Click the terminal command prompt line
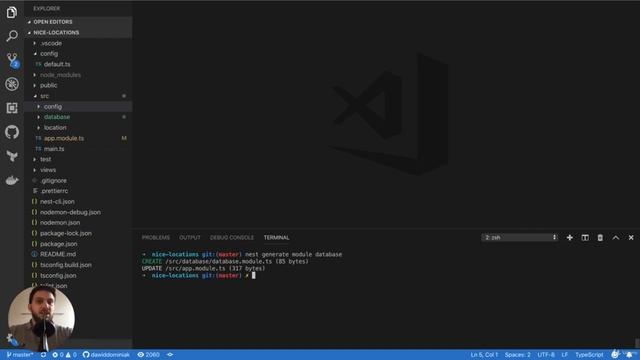The width and height of the screenshot is (640, 360). tap(199, 276)
